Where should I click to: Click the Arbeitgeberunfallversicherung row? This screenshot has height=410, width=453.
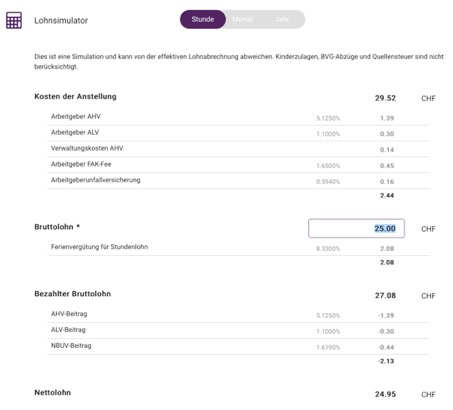[238, 181]
